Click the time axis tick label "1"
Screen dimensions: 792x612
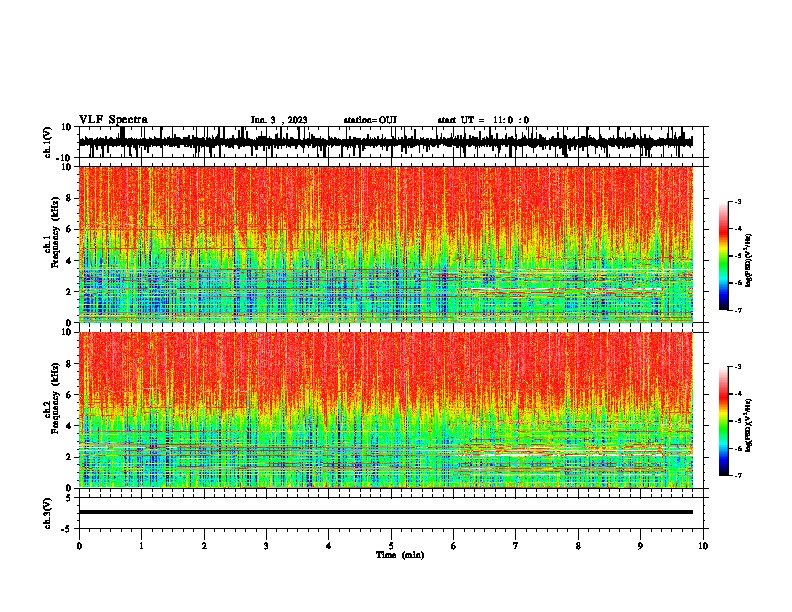click(141, 546)
